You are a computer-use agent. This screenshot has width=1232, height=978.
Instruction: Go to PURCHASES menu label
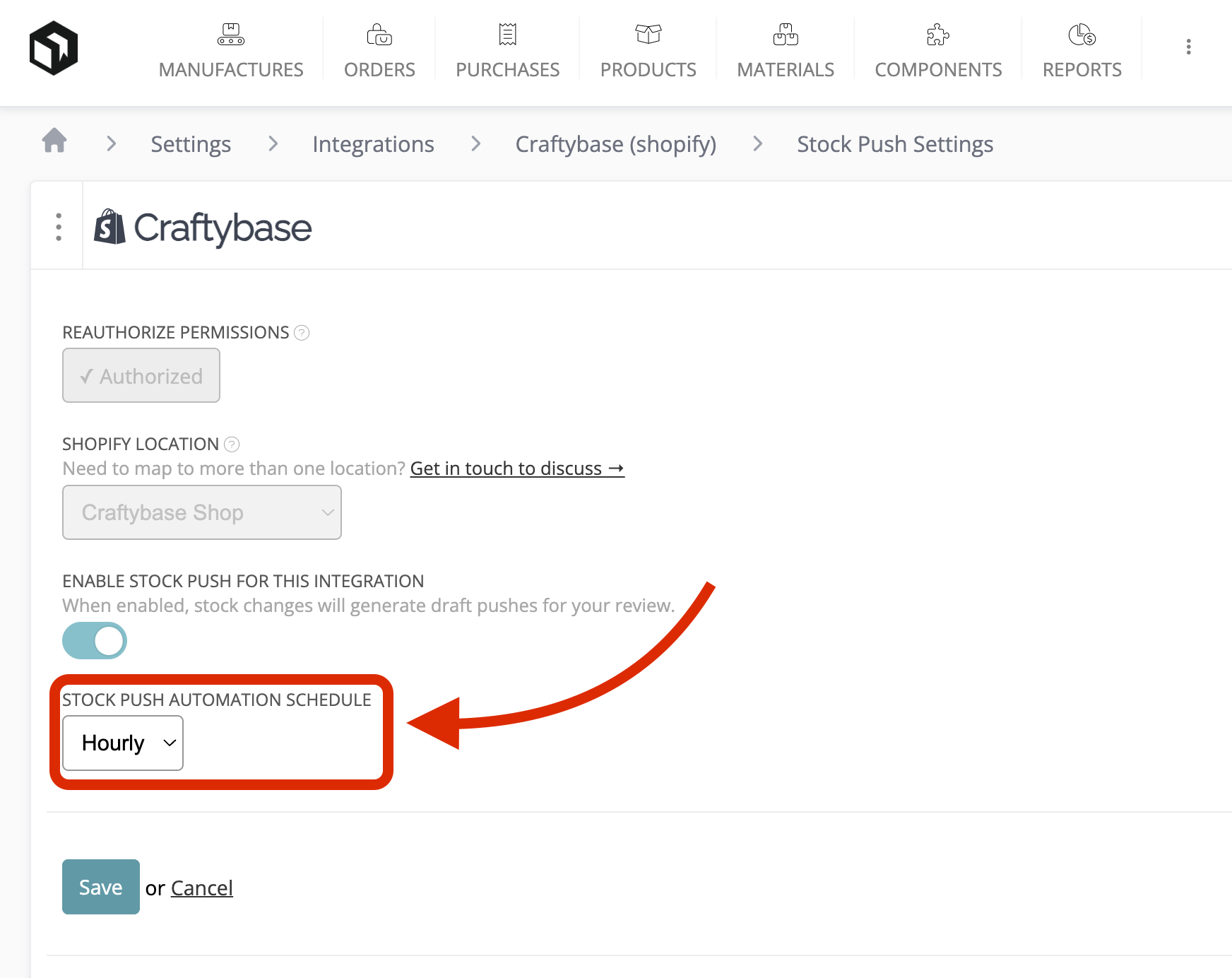coord(507,70)
